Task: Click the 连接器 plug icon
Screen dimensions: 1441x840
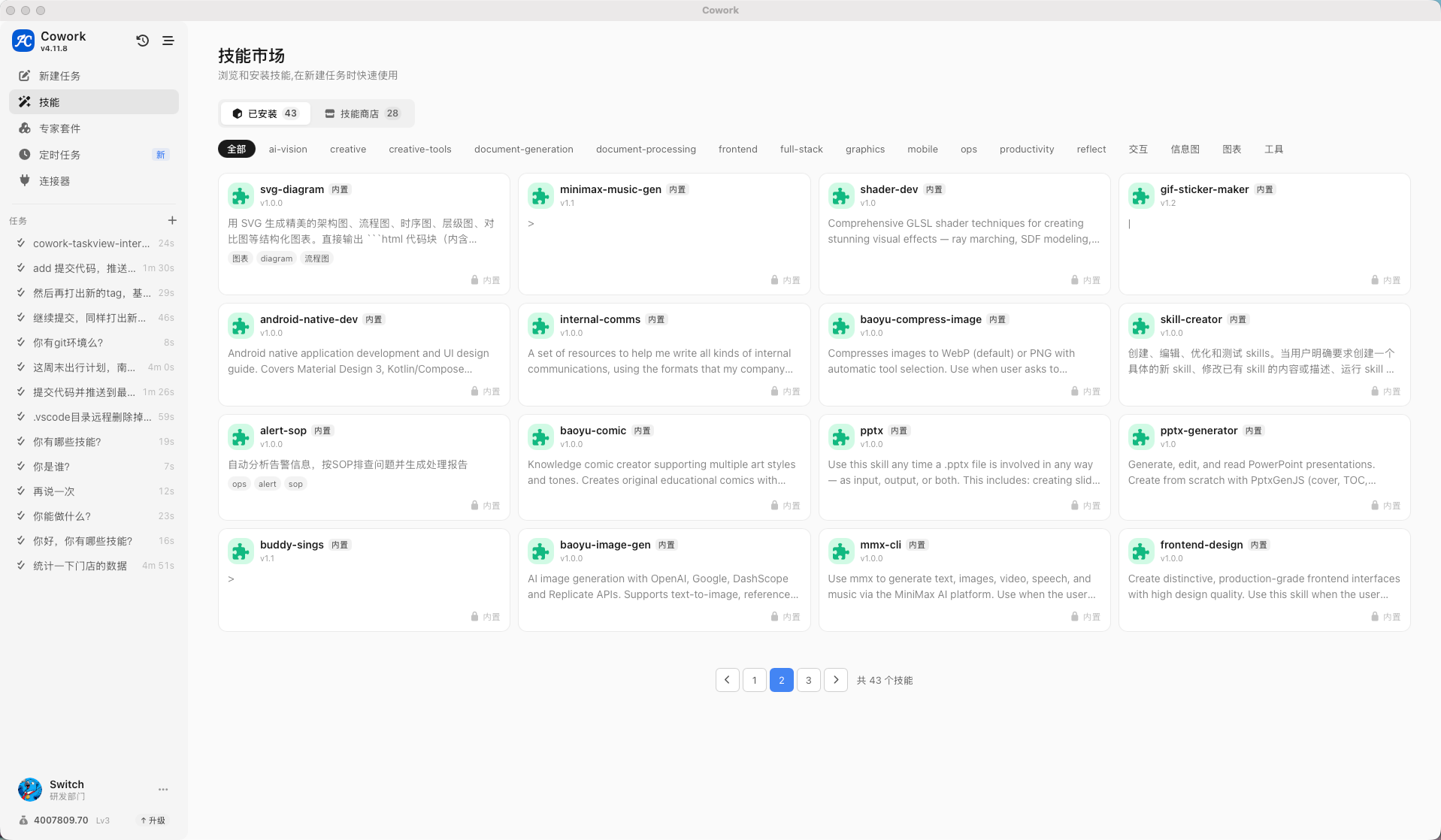Action: click(x=25, y=181)
